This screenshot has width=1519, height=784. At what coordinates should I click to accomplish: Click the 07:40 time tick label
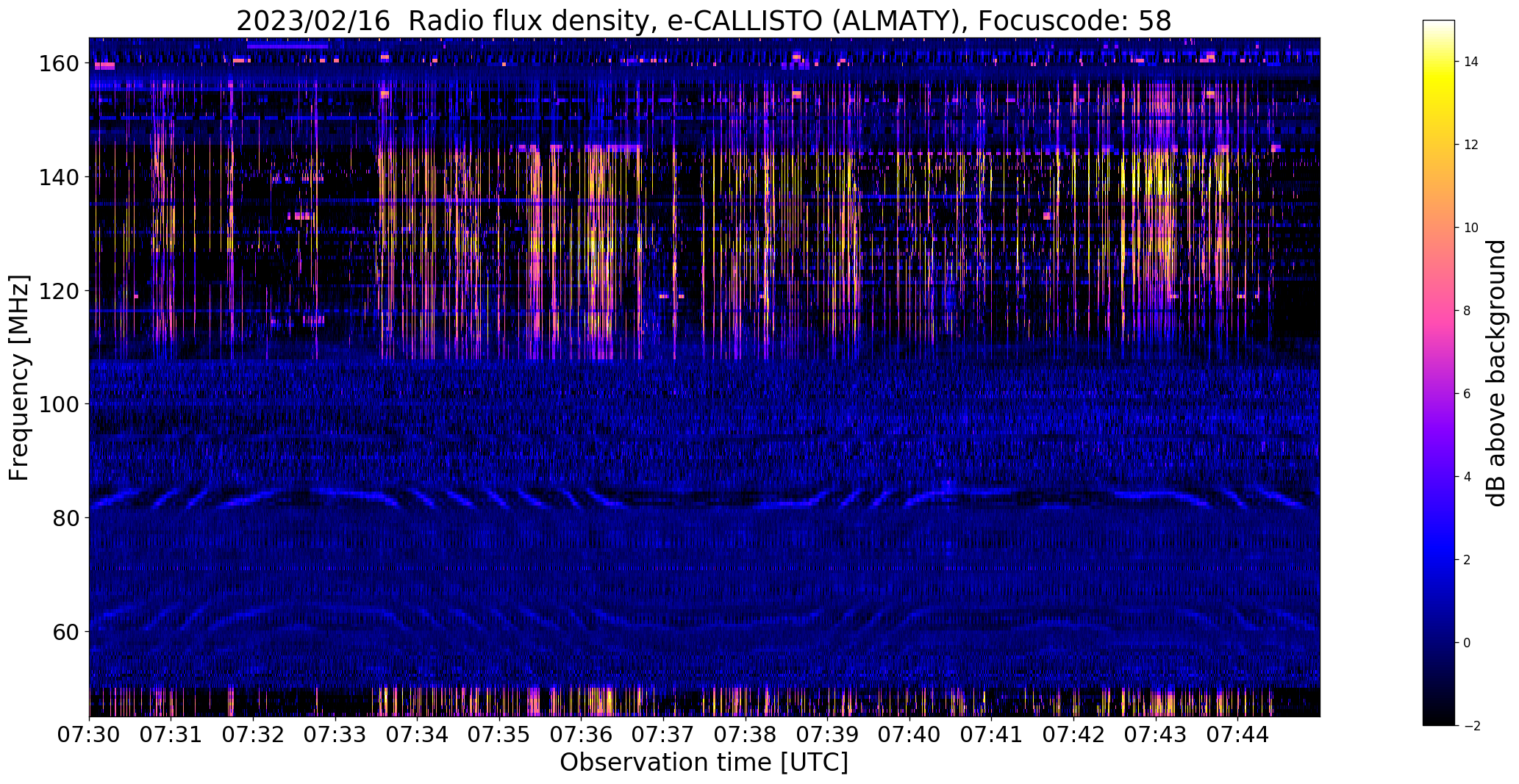[909, 735]
